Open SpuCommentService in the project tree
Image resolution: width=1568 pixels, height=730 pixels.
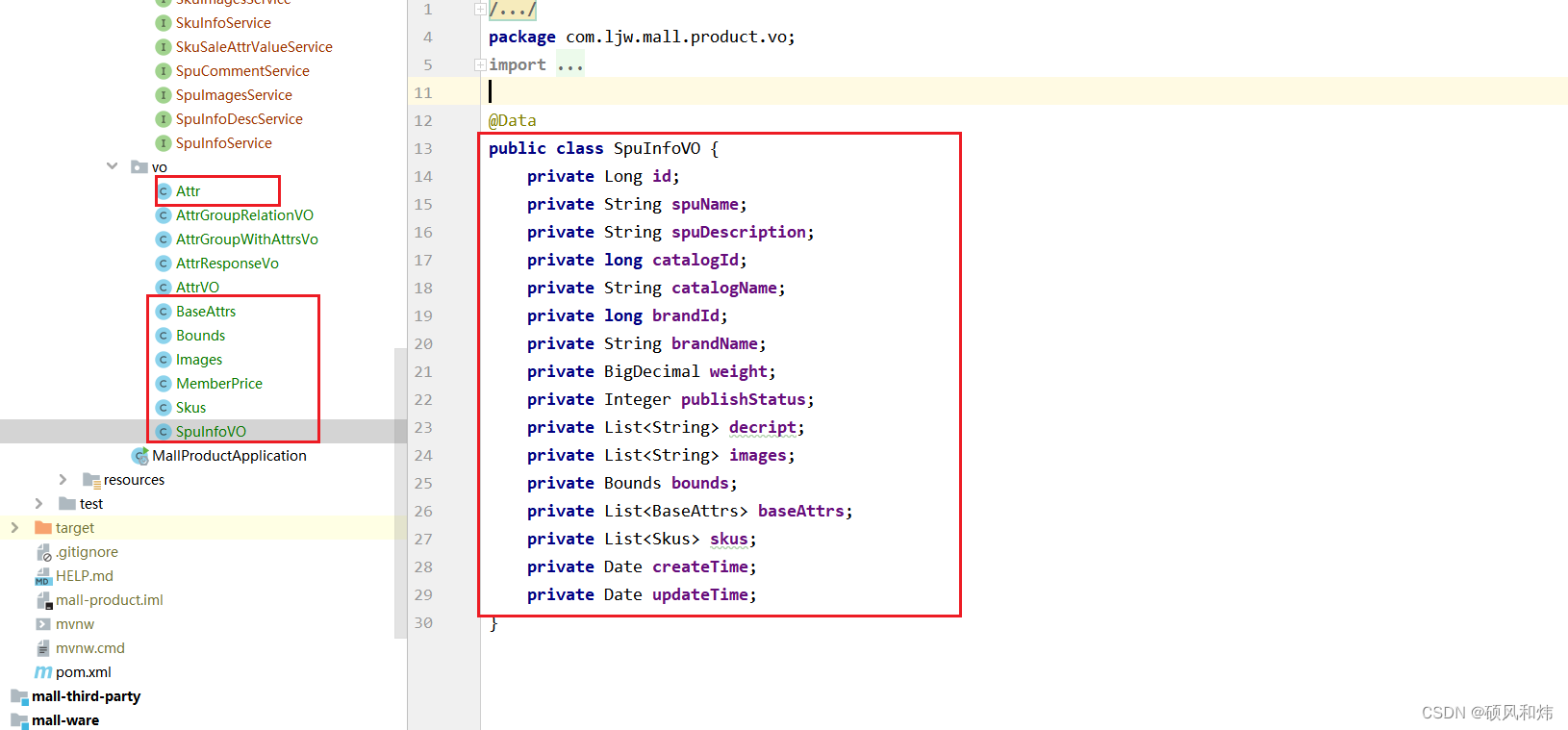click(x=242, y=71)
